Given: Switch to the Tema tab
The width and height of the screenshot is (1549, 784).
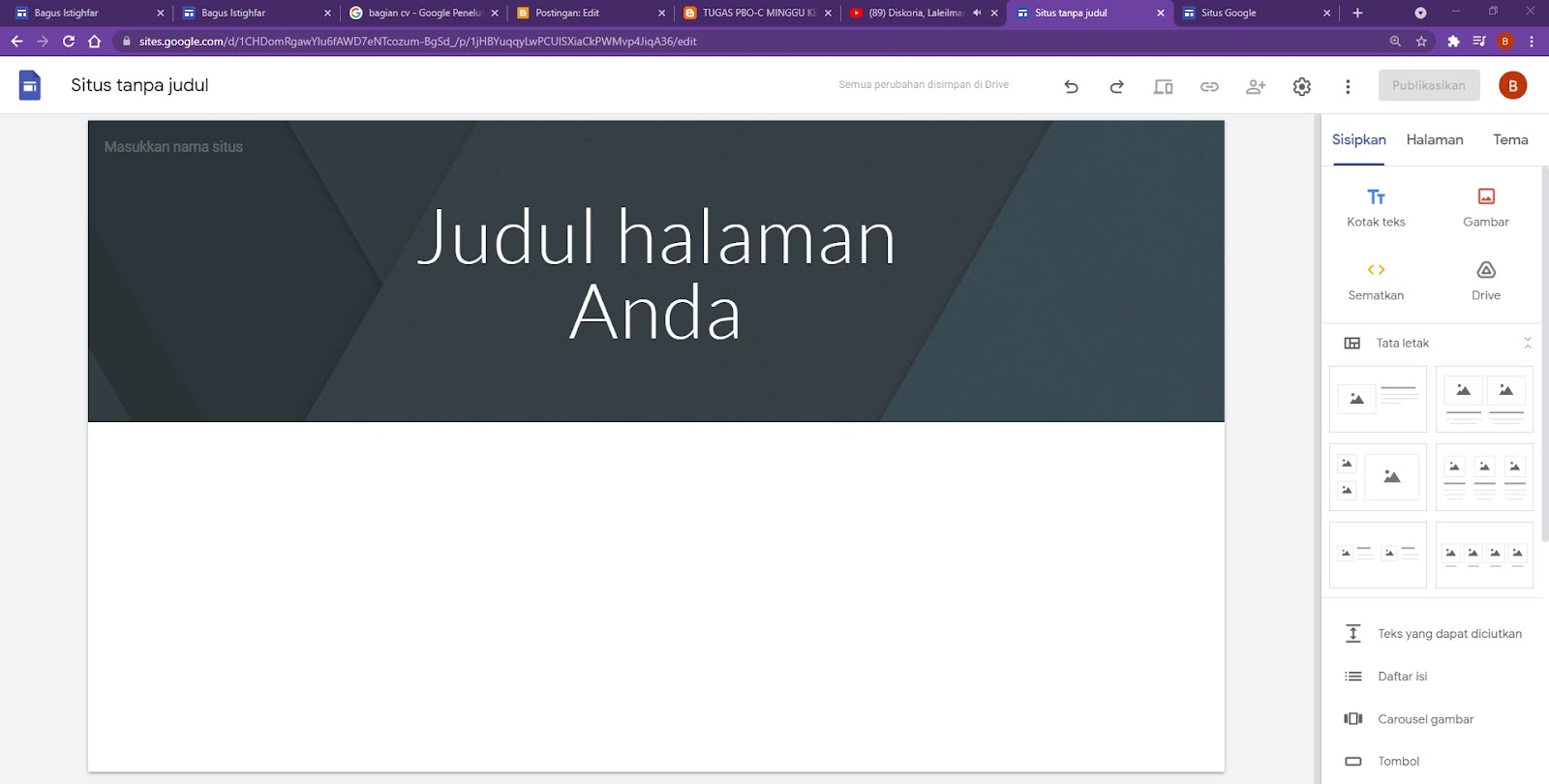Looking at the screenshot, I should point(1510,140).
